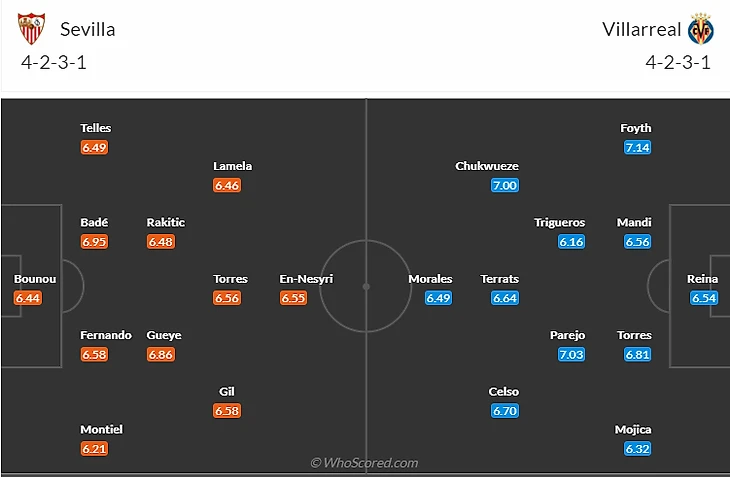The height and width of the screenshot is (477, 730).
Task: Select Montiel's 6.21 rating badge
Action: coord(95,448)
